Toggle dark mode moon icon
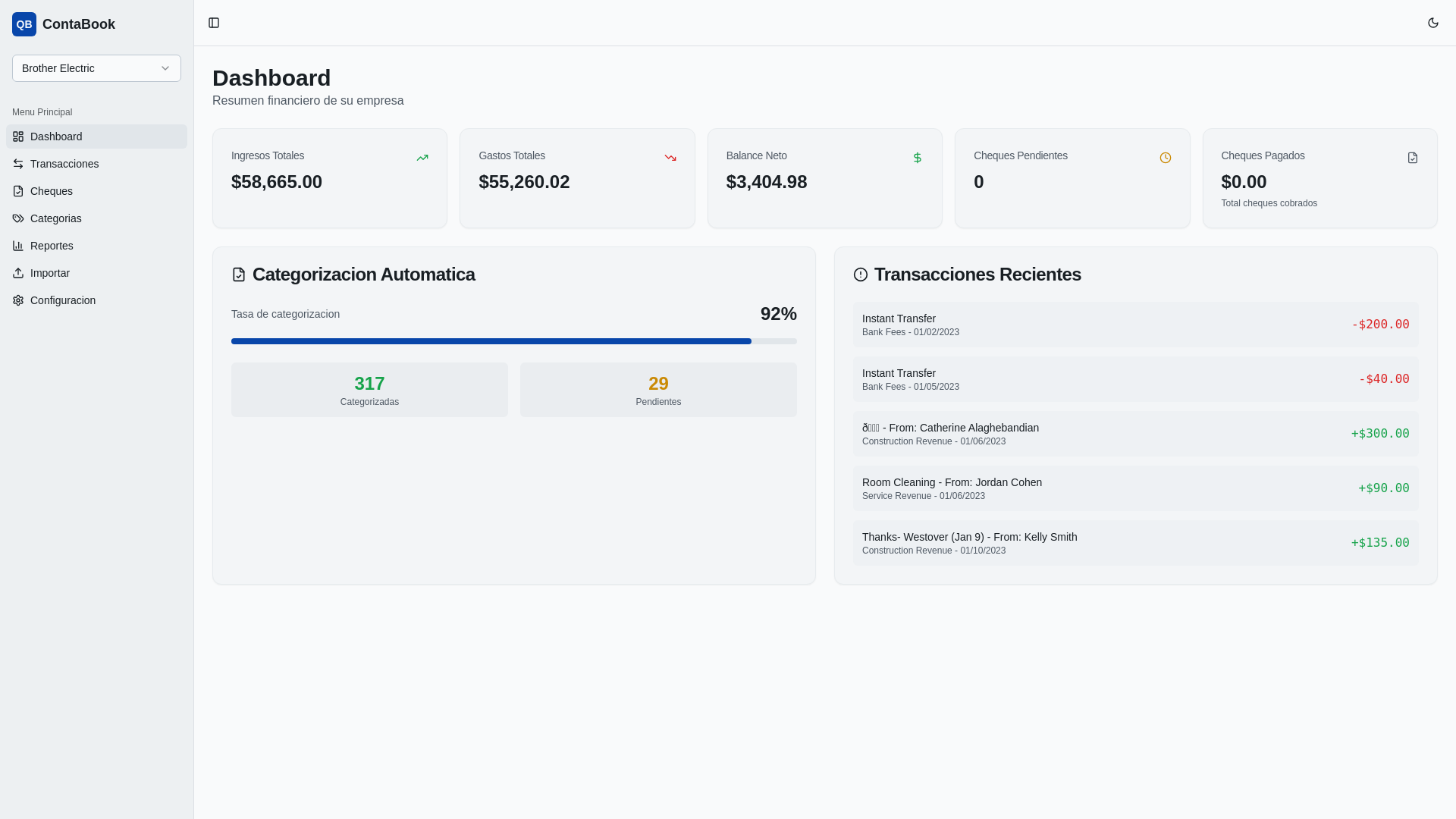Viewport: 1456px width, 819px height. point(1432,23)
